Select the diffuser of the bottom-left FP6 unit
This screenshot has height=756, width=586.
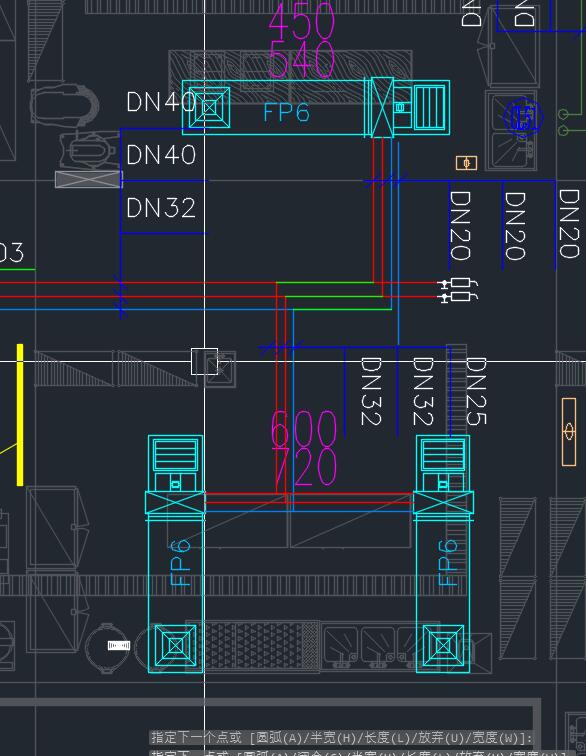pyautogui.click(x=176, y=646)
